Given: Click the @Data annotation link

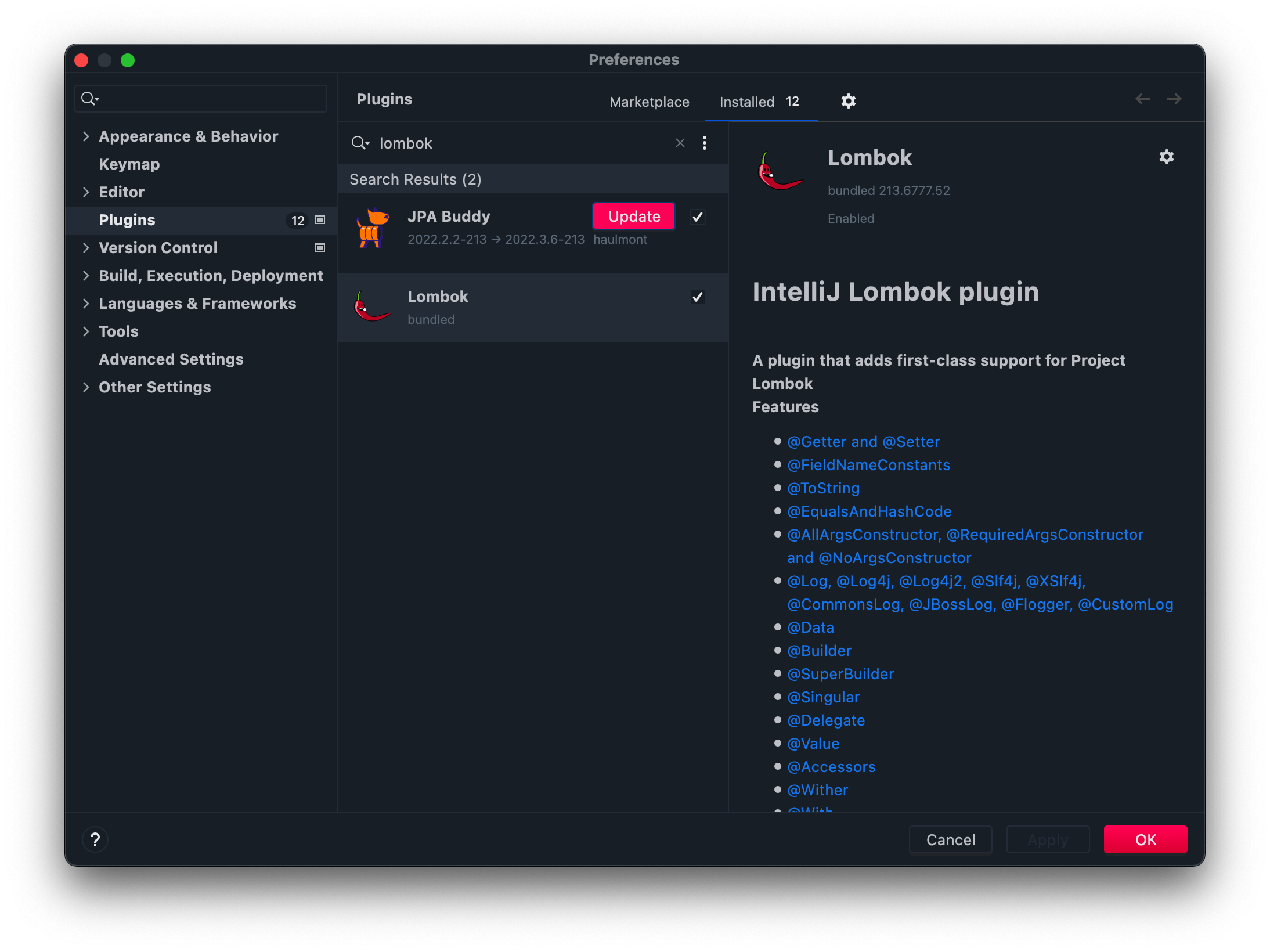Looking at the screenshot, I should (810, 627).
